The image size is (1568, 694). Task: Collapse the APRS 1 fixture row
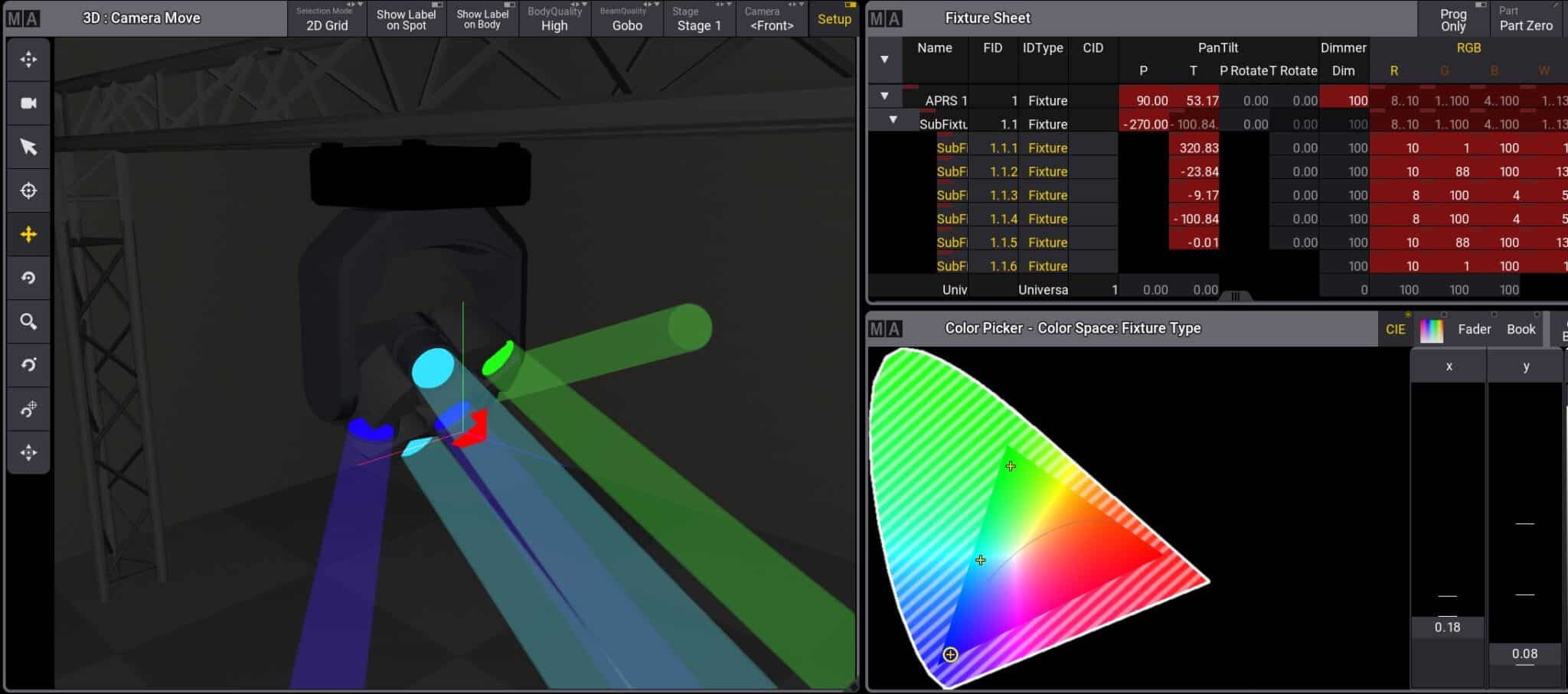click(884, 96)
